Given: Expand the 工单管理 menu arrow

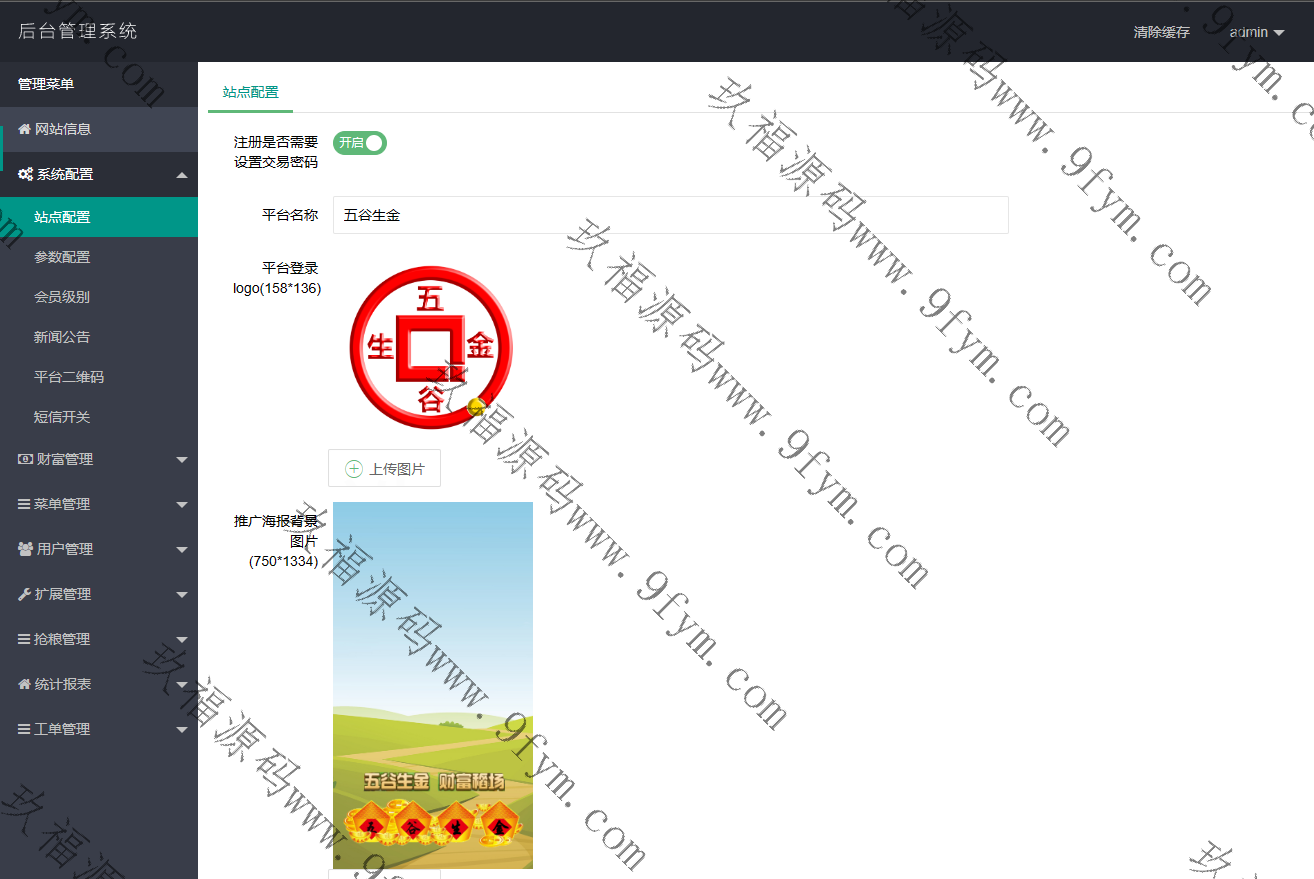Looking at the screenshot, I should coord(181,730).
